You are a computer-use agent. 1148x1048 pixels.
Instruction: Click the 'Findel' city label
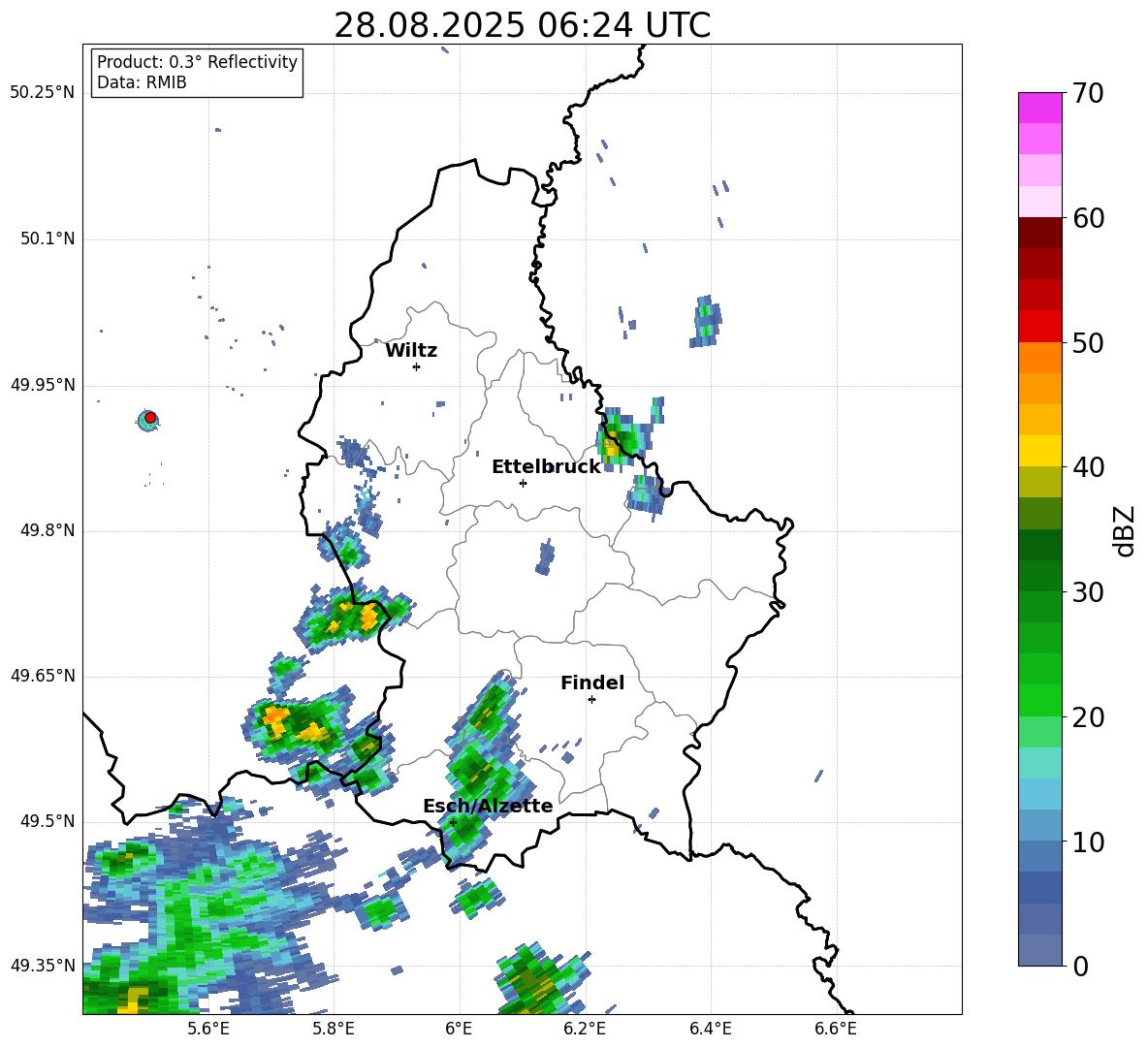592,683
